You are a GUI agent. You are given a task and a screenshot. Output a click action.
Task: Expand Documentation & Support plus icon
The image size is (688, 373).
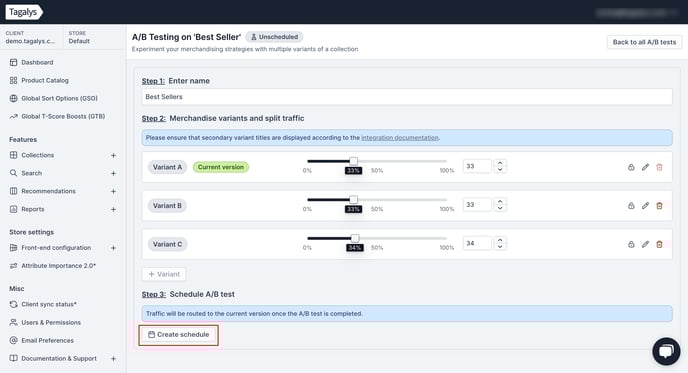[113, 359]
